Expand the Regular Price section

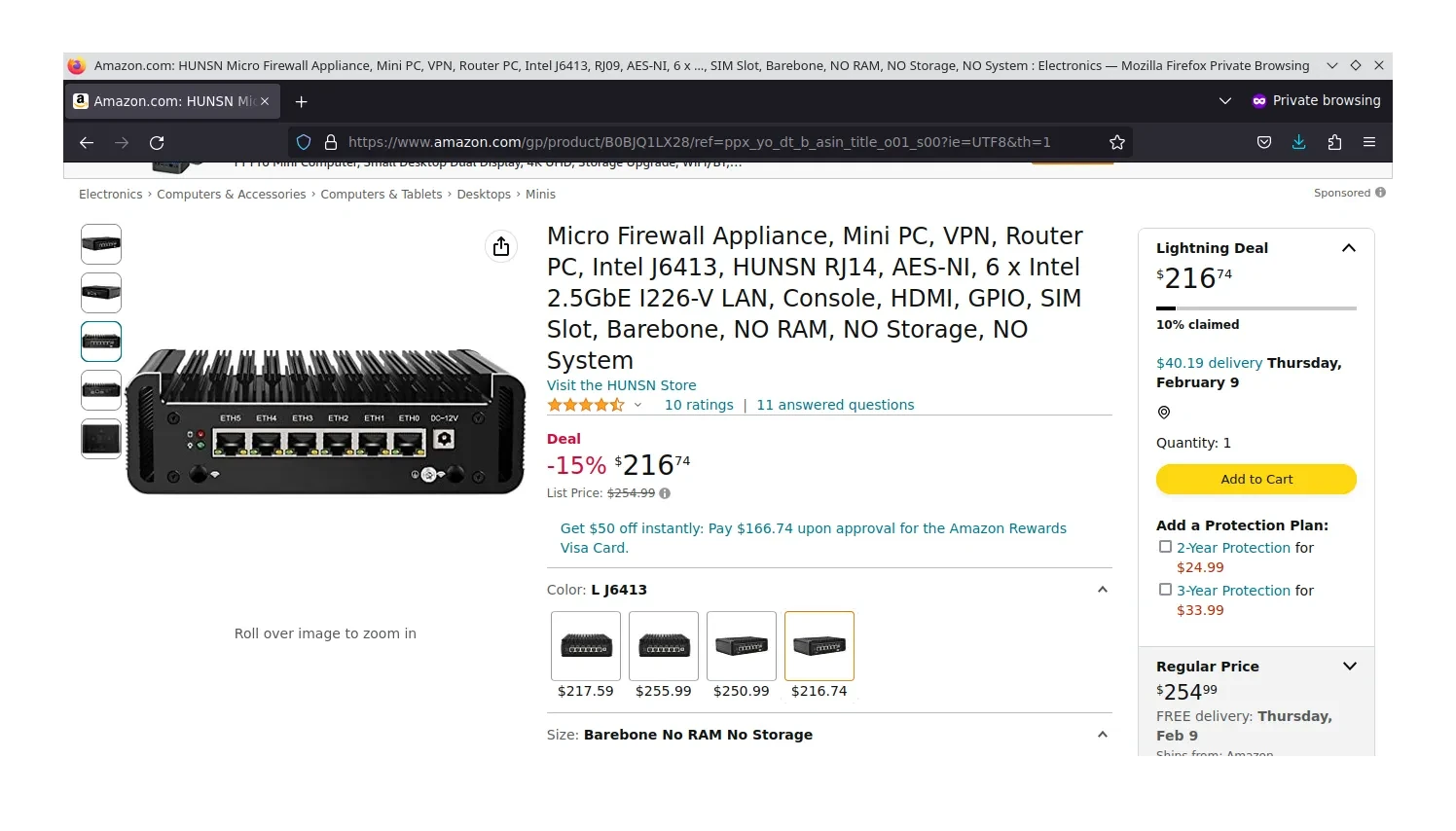[x=1350, y=667]
